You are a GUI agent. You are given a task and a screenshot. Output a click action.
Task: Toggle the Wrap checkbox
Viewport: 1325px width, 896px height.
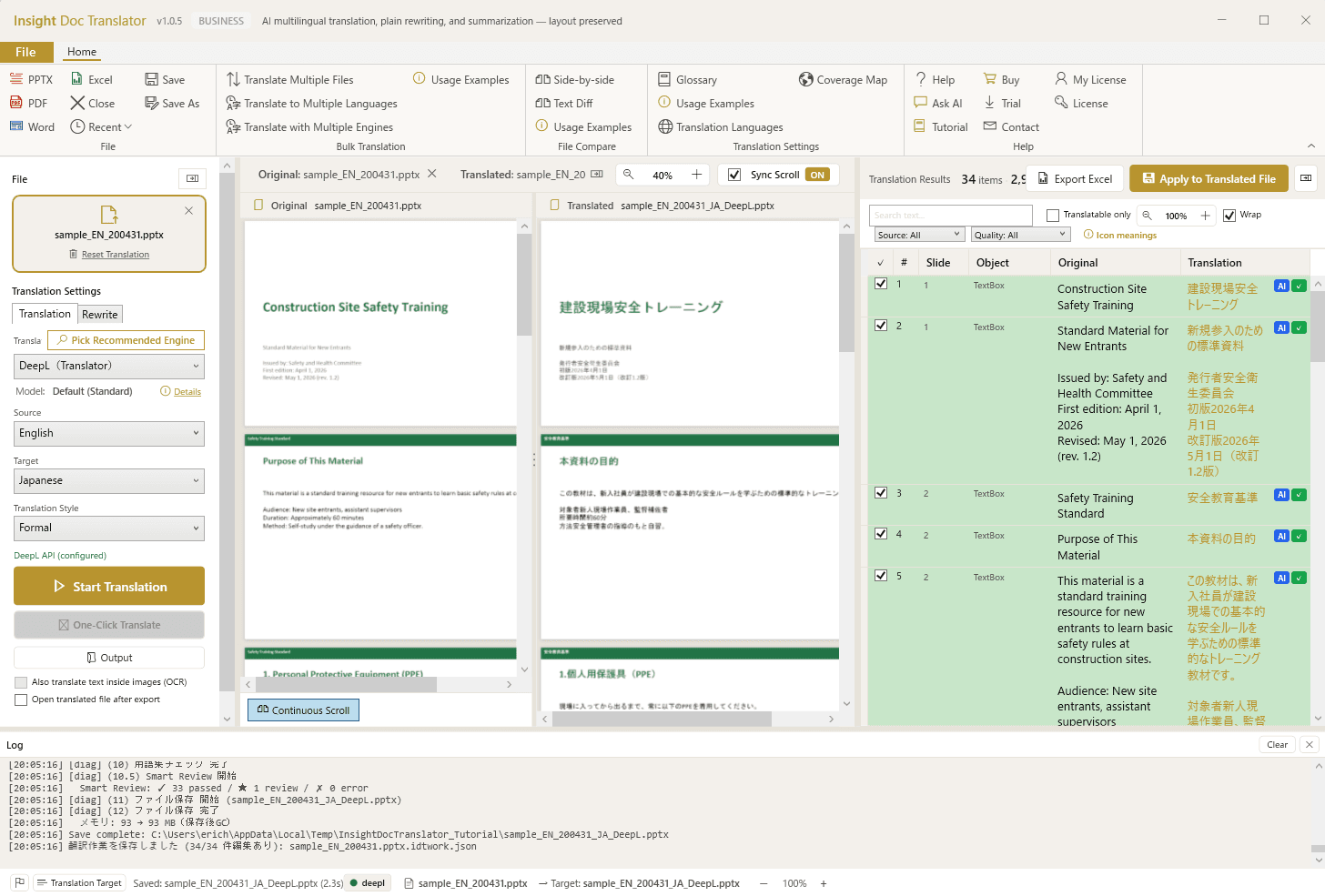click(1229, 216)
